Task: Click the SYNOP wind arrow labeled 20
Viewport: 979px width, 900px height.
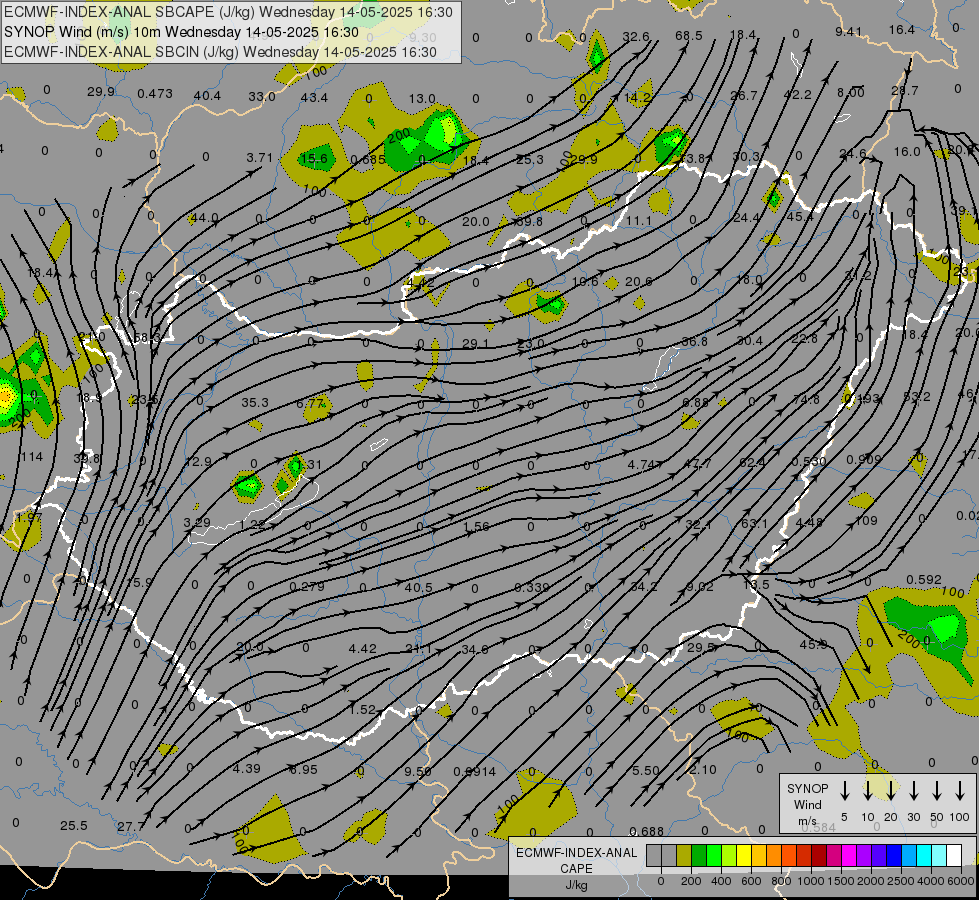Action: [890, 790]
